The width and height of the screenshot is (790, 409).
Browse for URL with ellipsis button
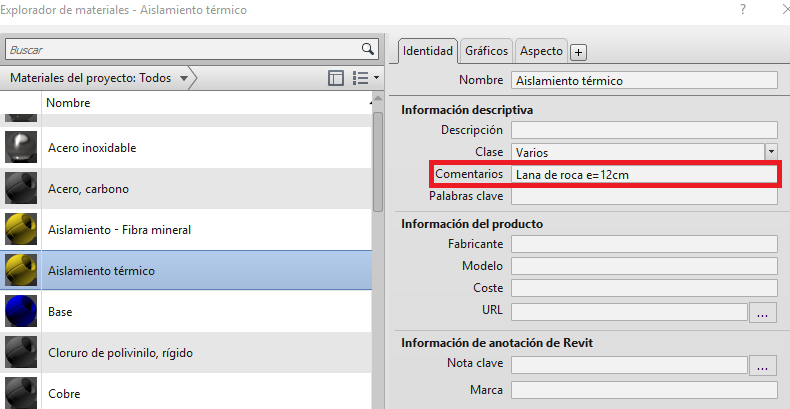pyautogui.click(x=764, y=313)
